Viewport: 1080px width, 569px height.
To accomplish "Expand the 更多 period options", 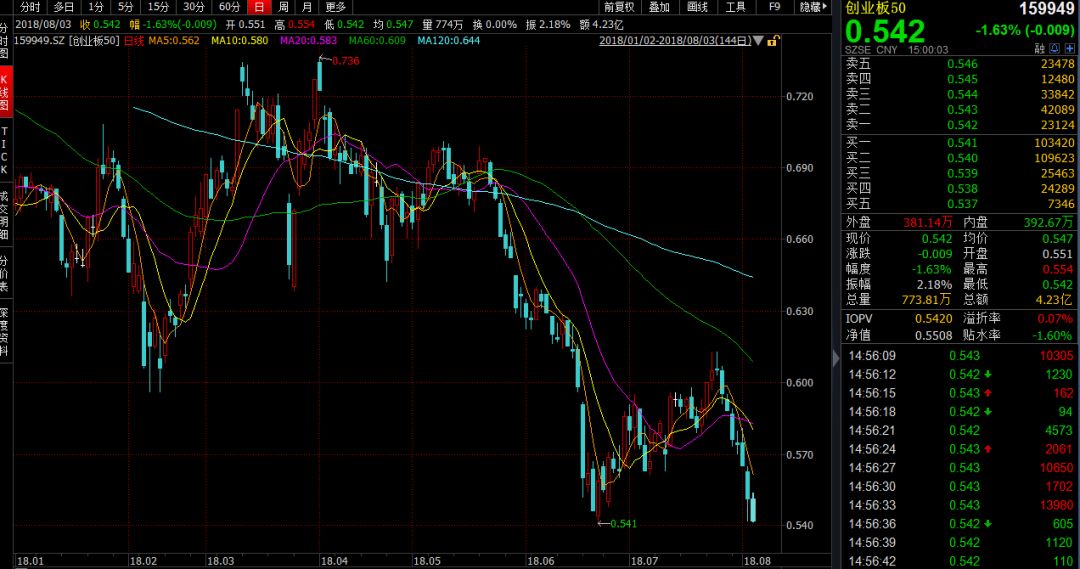I will pos(335,7).
